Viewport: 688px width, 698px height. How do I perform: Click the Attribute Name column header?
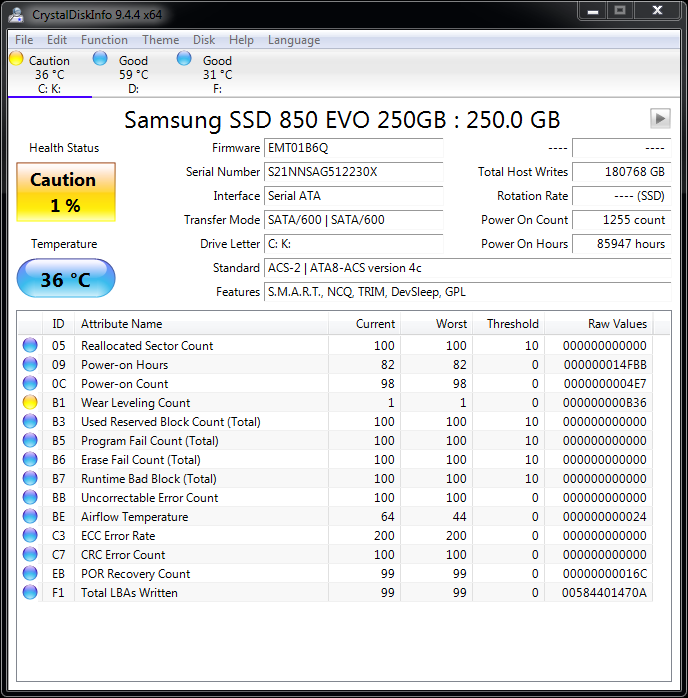[x=201, y=324]
